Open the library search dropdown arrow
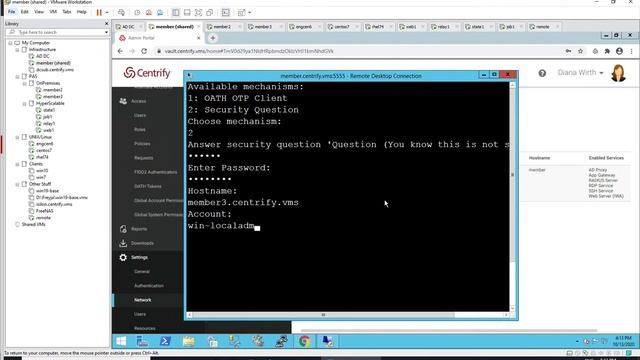640x360 pixels. point(106,32)
